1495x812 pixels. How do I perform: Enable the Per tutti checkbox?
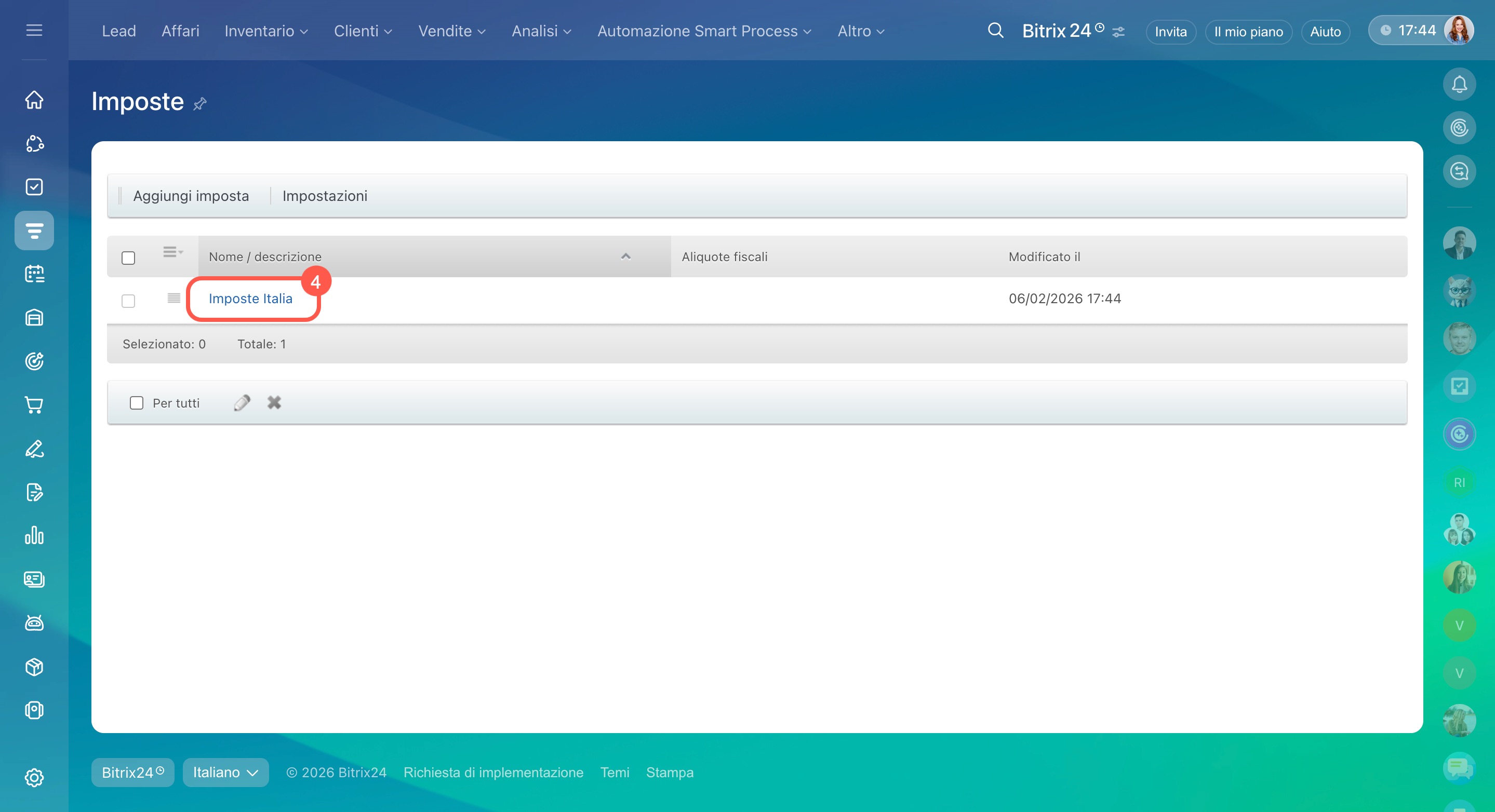point(137,402)
